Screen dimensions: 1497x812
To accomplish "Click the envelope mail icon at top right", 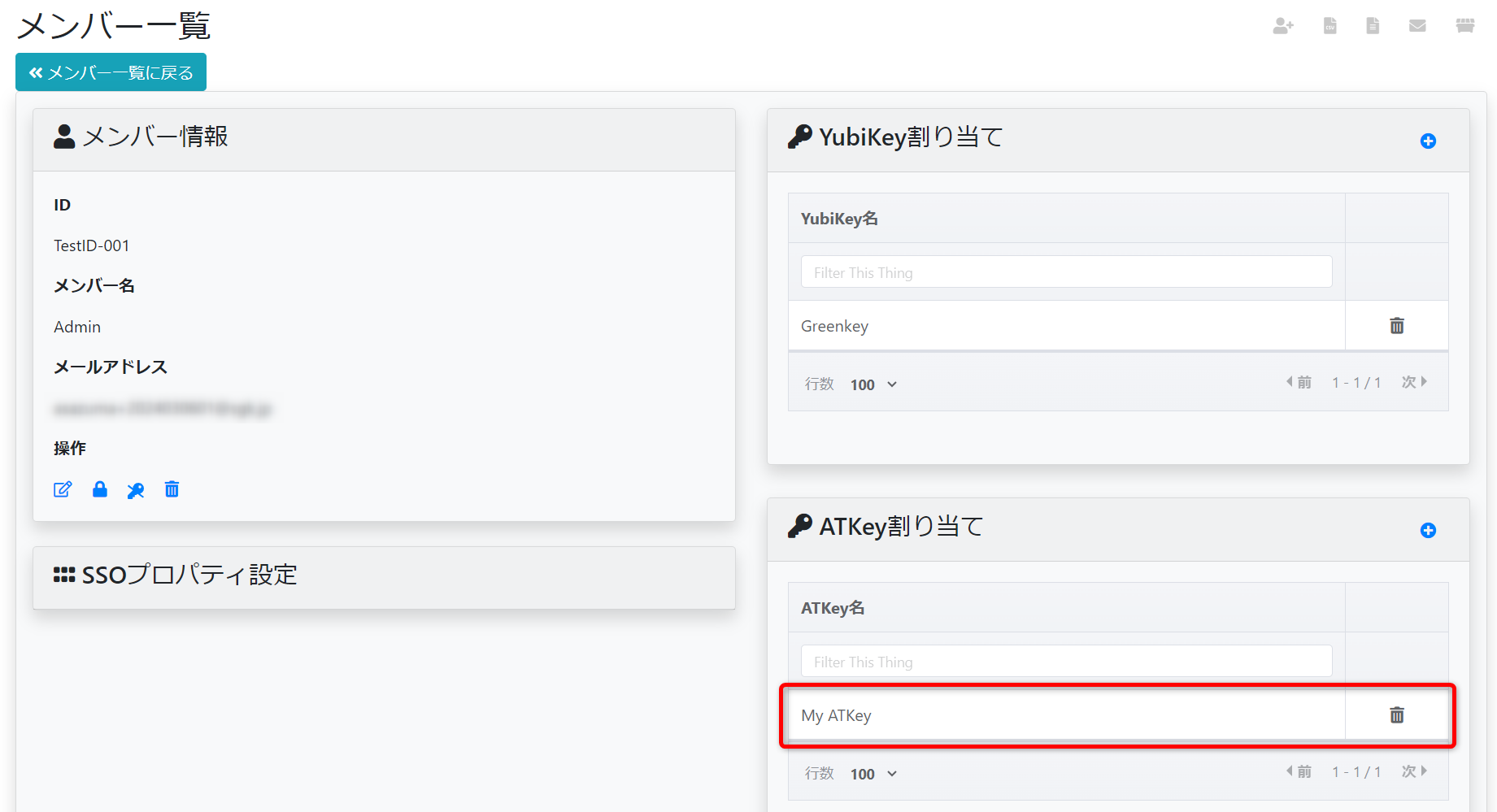I will [1417, 26].
